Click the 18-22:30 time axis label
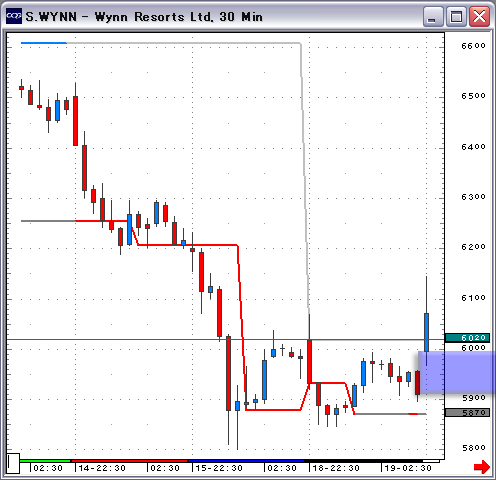496x480 pixels. tap(336, 468)
